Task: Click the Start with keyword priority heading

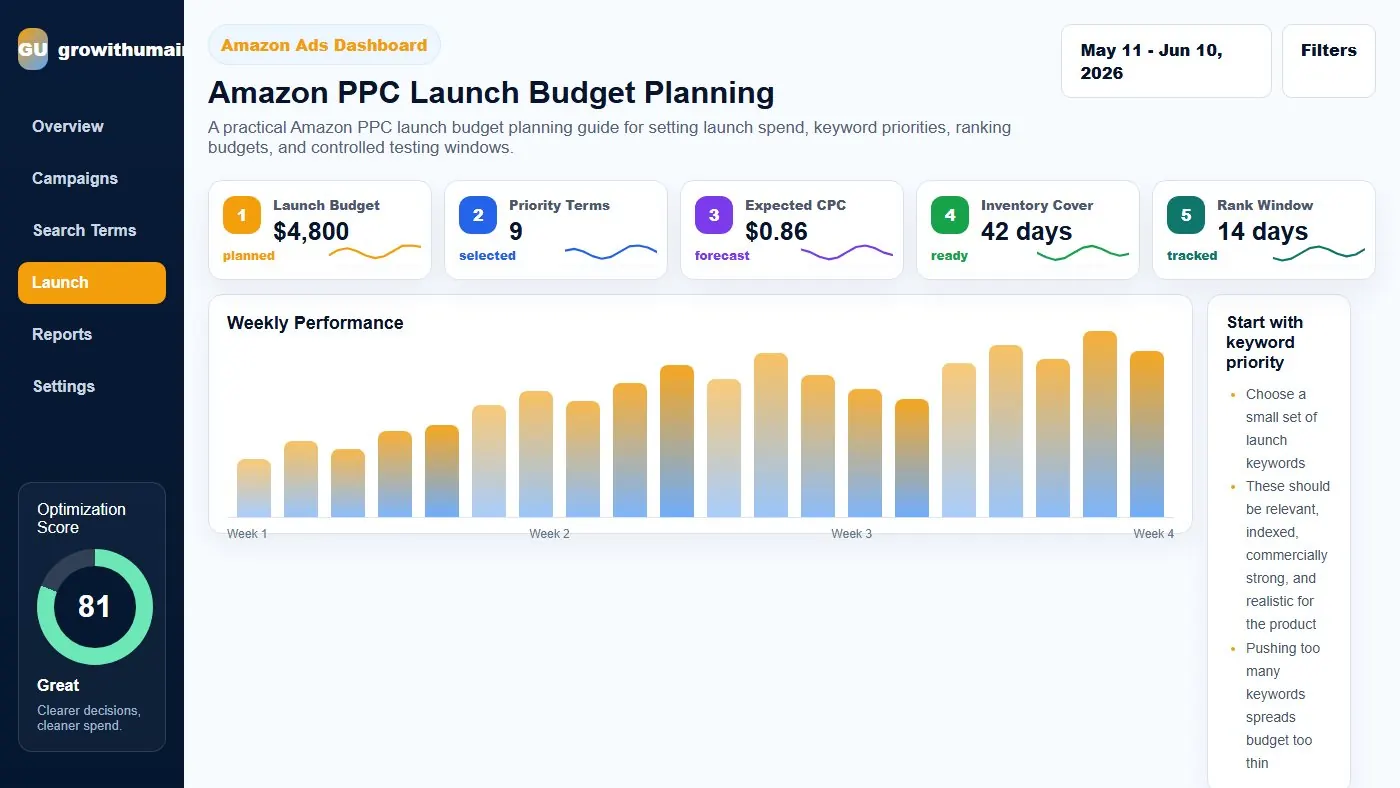Action: click(x=1264, y=342)
